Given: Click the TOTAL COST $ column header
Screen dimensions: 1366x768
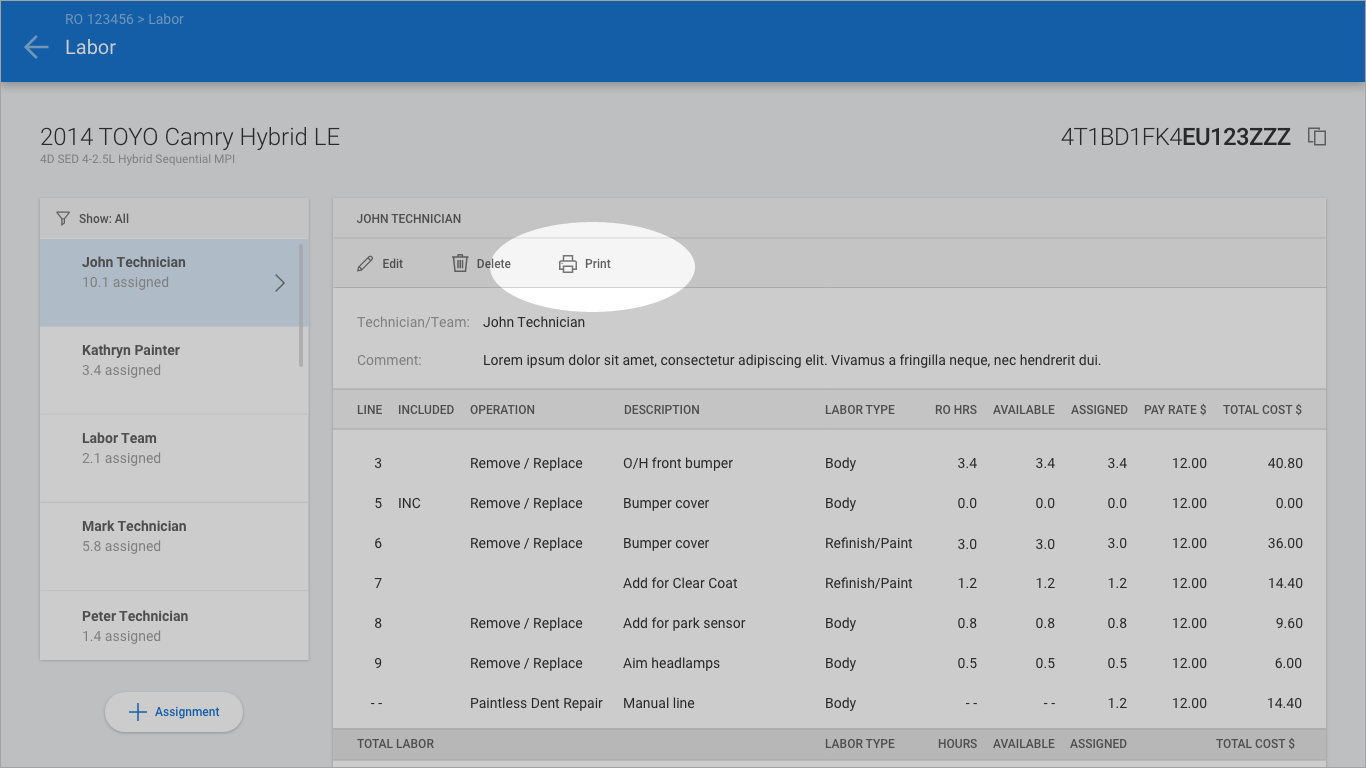Looking at the screenshot, I should pyautogui.click(x=1262, y=410).
